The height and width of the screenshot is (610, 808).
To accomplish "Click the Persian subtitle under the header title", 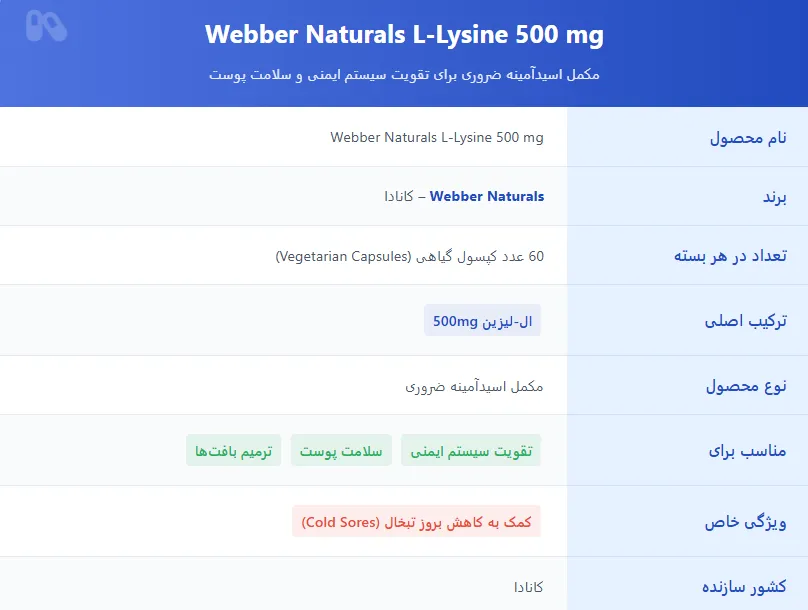I will coord(404,75).
